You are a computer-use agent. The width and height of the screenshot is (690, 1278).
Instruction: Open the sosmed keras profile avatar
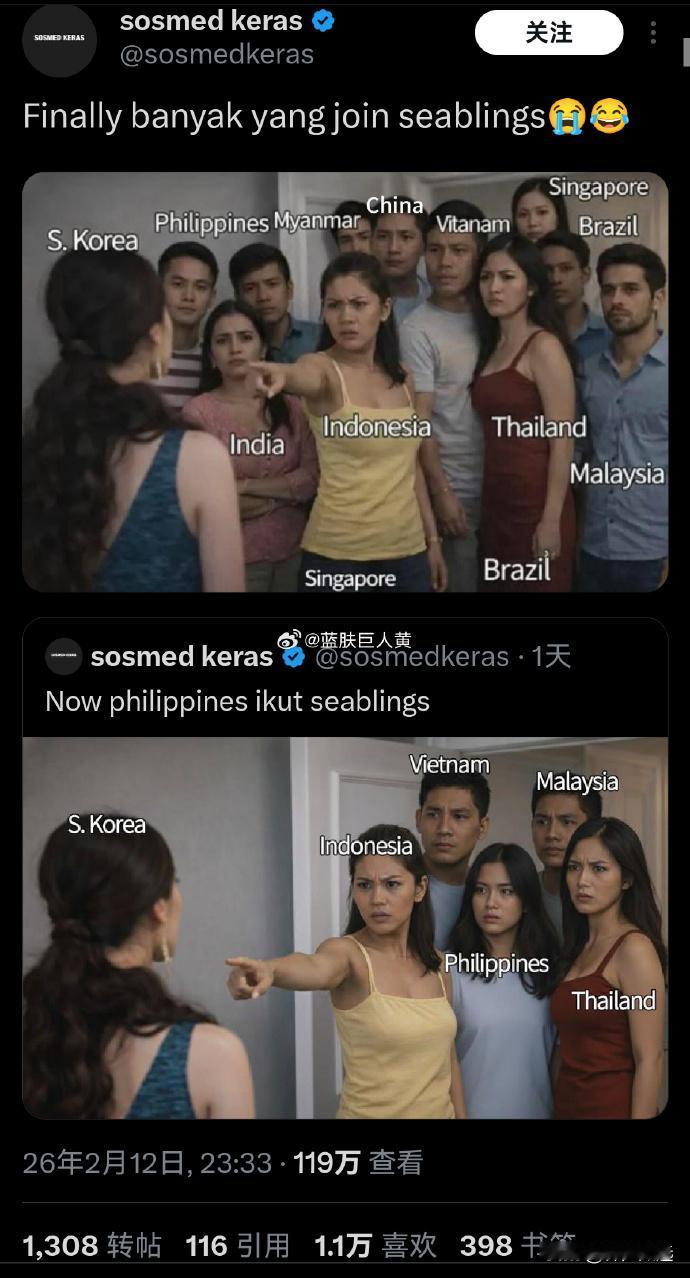point(59,40)
